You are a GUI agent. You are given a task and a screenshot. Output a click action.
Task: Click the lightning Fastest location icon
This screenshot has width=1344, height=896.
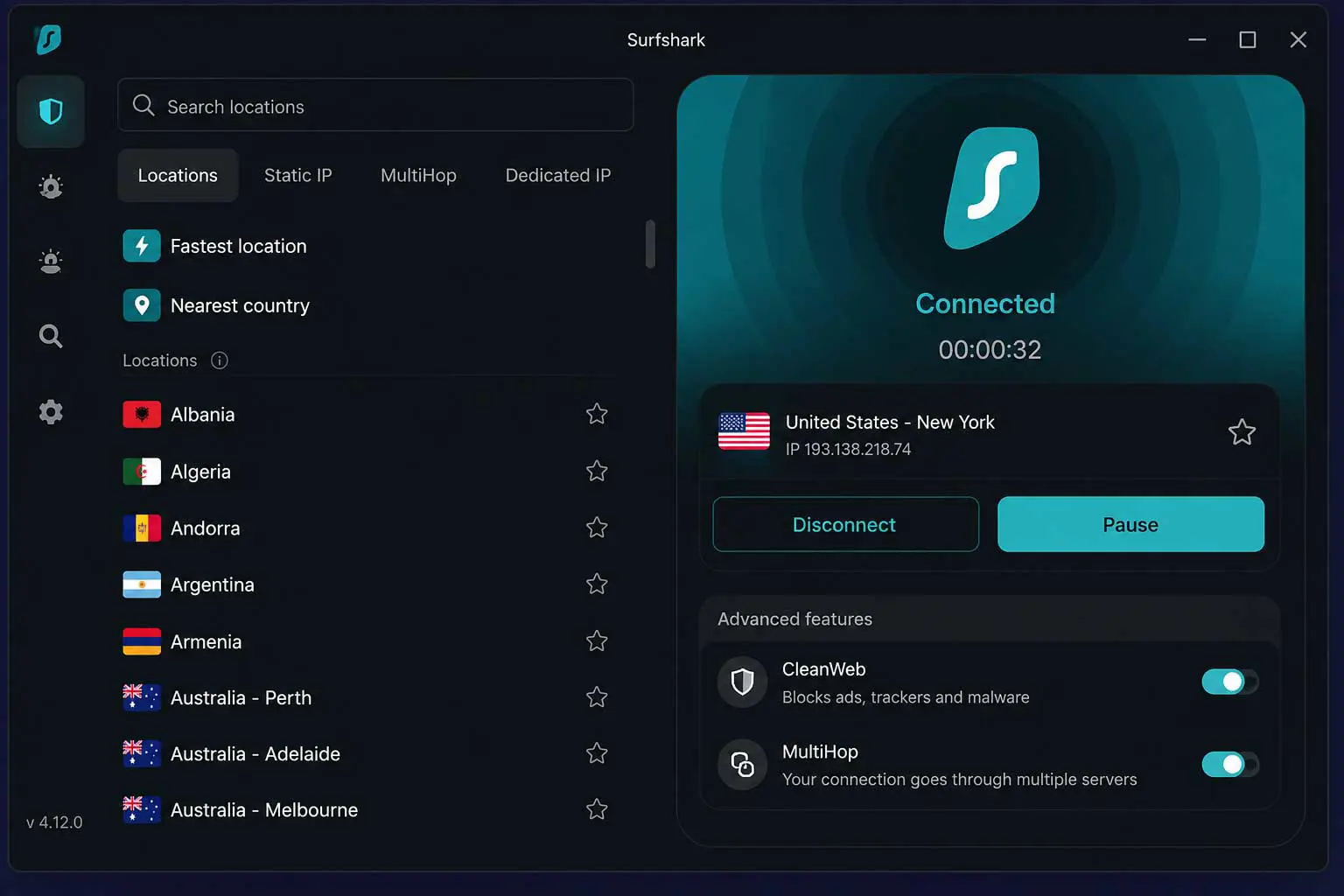tap(142, 246)
